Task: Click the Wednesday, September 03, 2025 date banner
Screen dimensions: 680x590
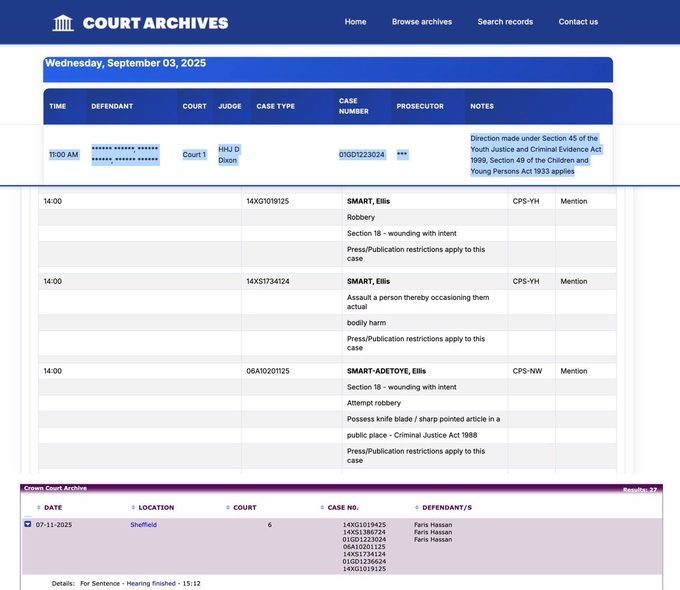Action: [328, 69]
